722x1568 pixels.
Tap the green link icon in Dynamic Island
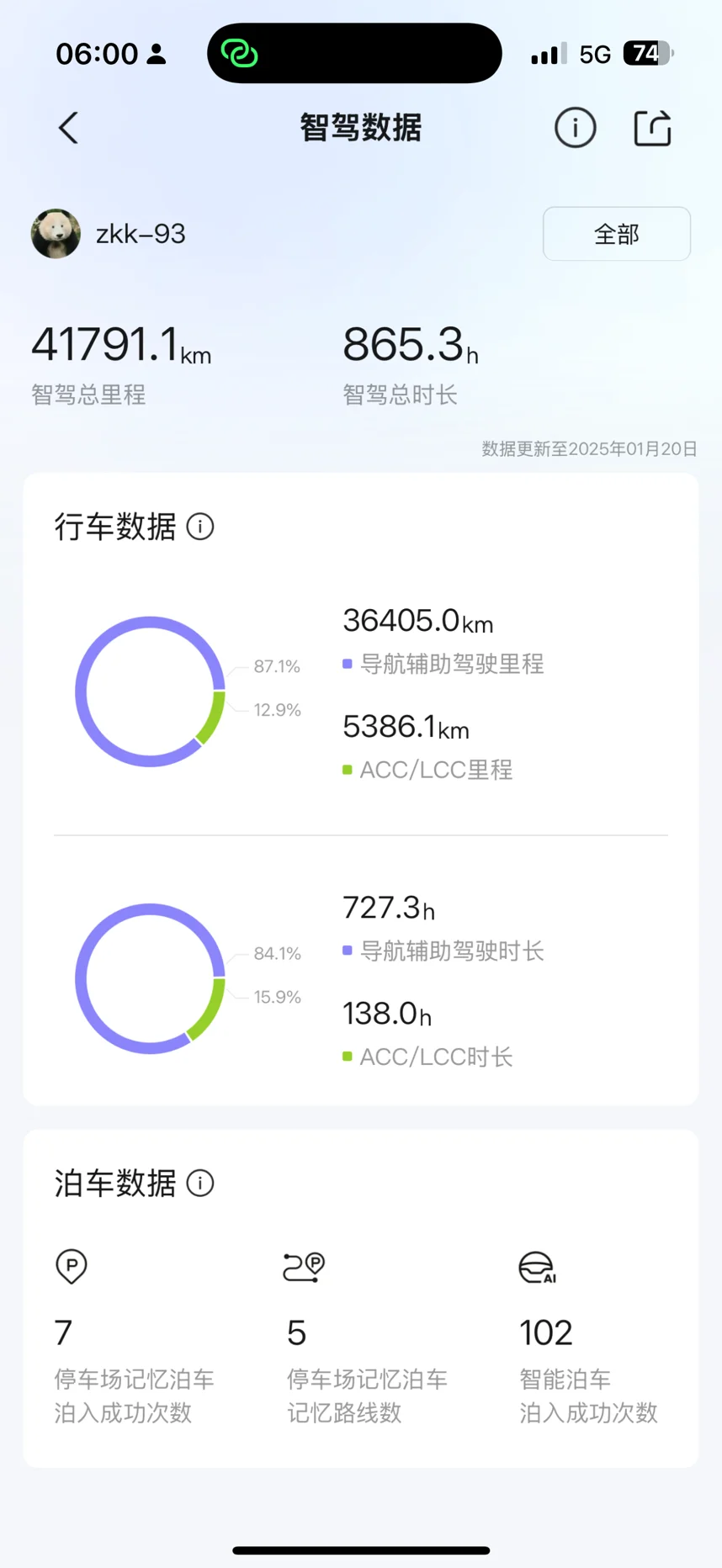pos(239,54)
